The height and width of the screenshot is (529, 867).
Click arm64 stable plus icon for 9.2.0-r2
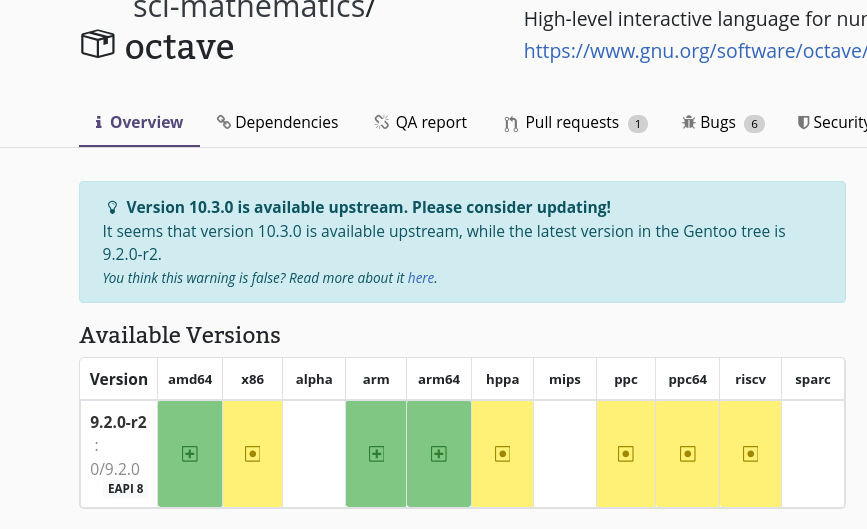(x=438, y=454)
